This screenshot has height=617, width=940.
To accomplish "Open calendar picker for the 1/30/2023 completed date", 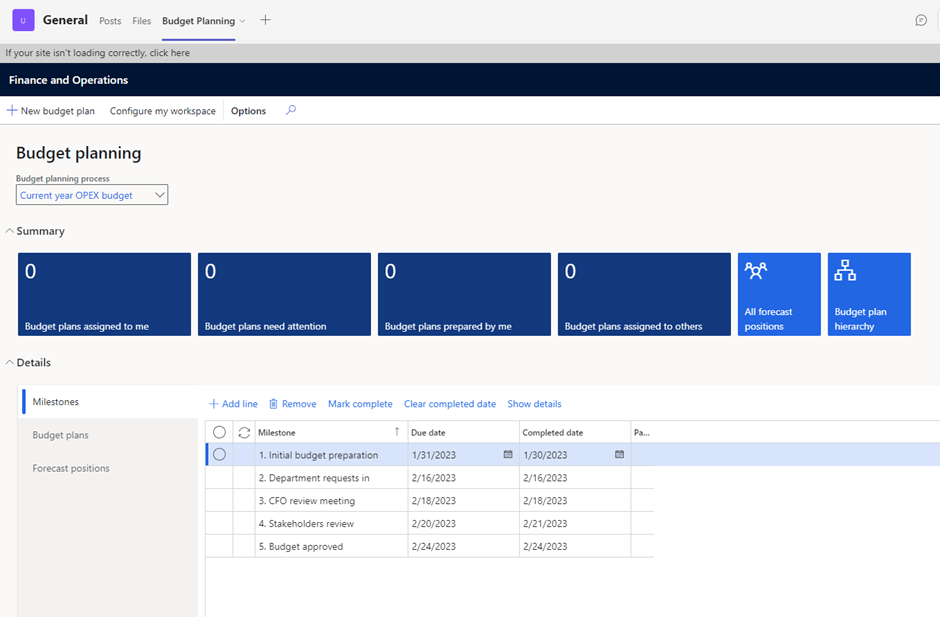I will point(619,455).
